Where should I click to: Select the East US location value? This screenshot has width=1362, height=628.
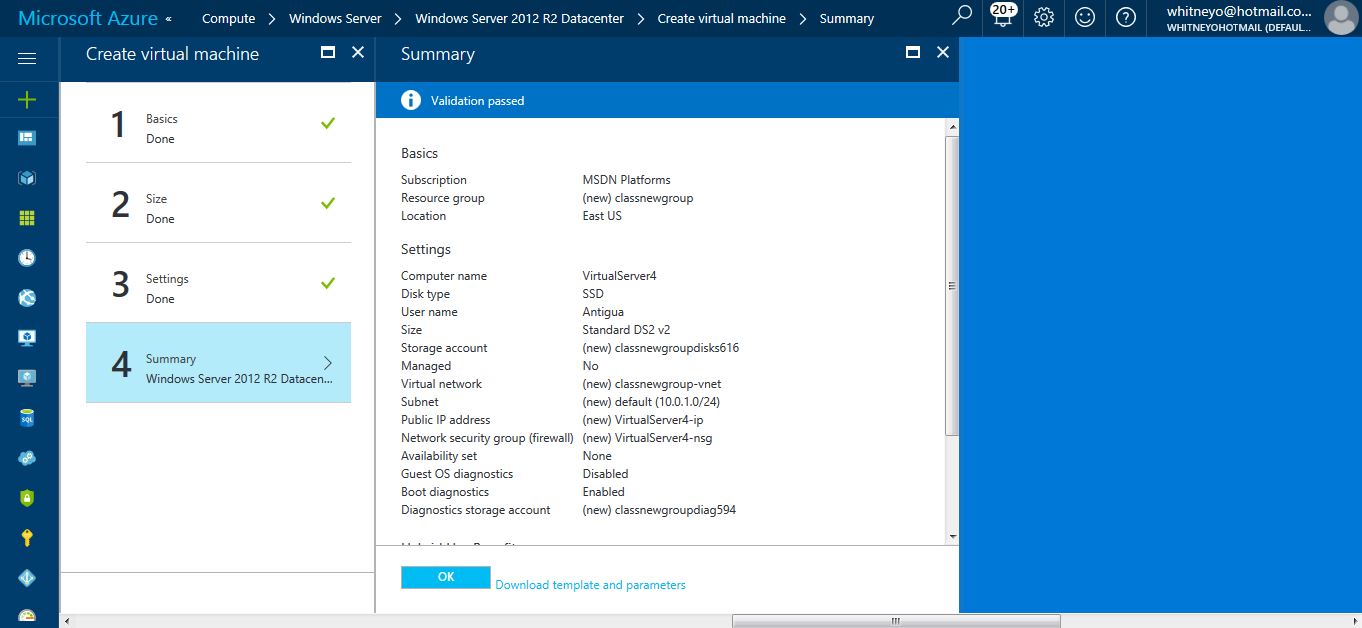(x=602, y=216)
